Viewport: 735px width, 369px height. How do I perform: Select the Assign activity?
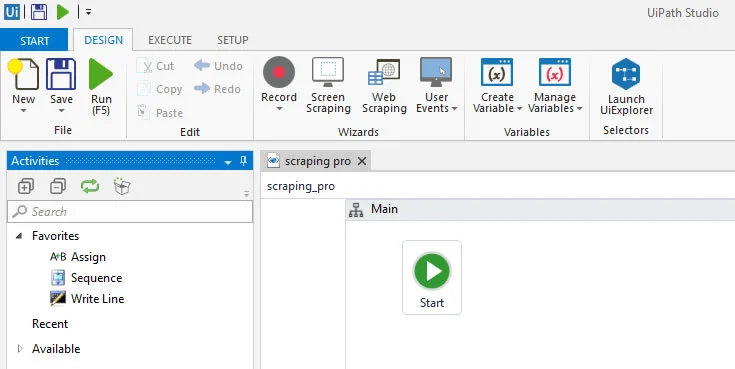(78, 257)
